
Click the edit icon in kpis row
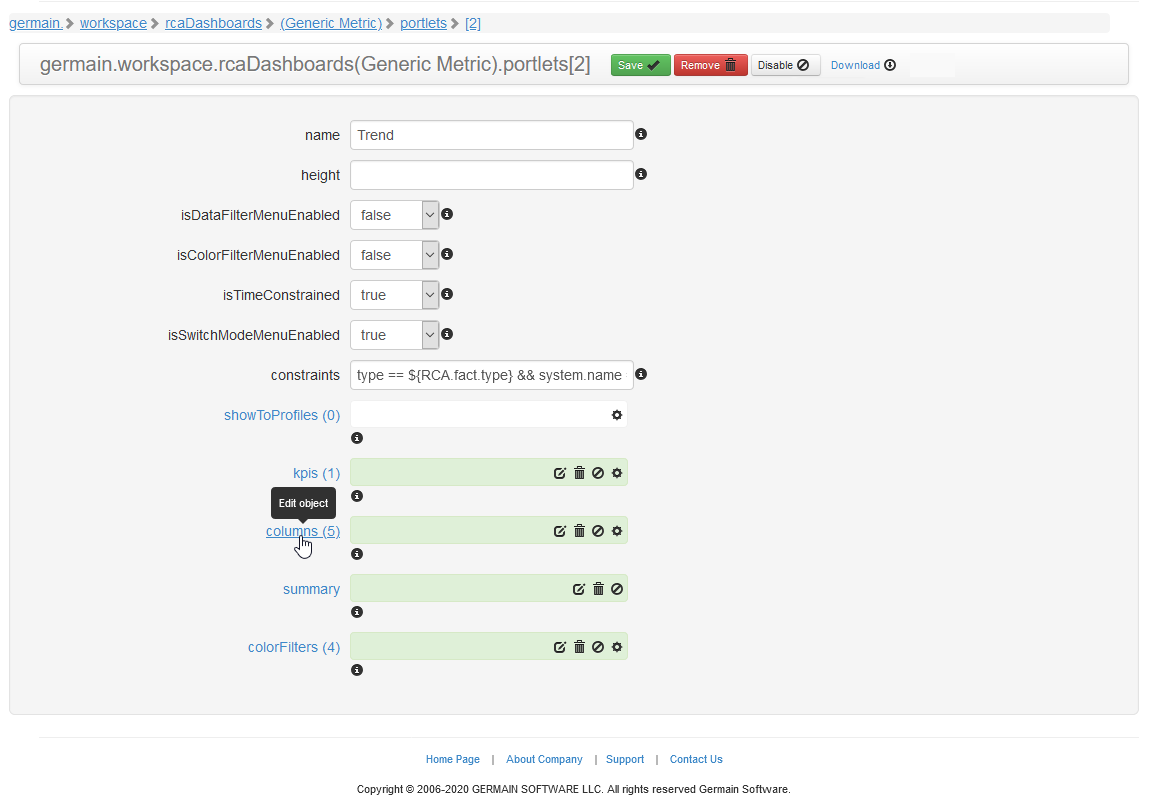tap(560, 473)
